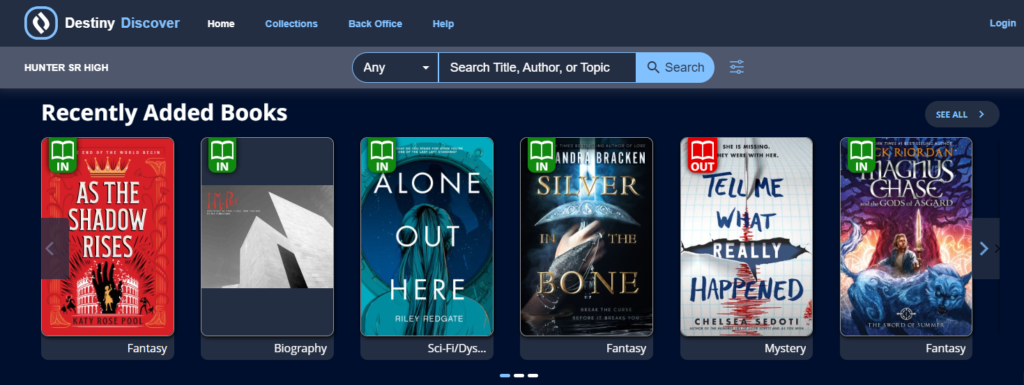This screenshot has height=385, width=1024.
Task: Click the magnifying glass Search button
Action: pos(675,67)
